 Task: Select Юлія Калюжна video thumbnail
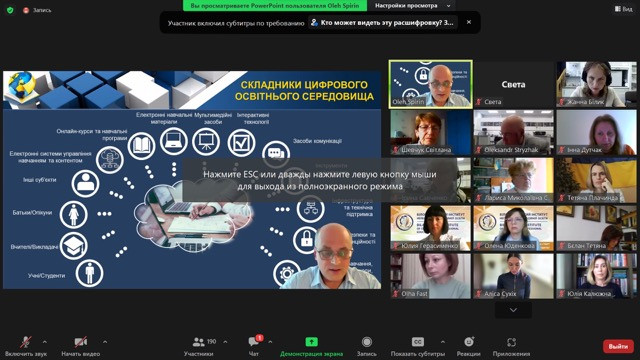596,276
